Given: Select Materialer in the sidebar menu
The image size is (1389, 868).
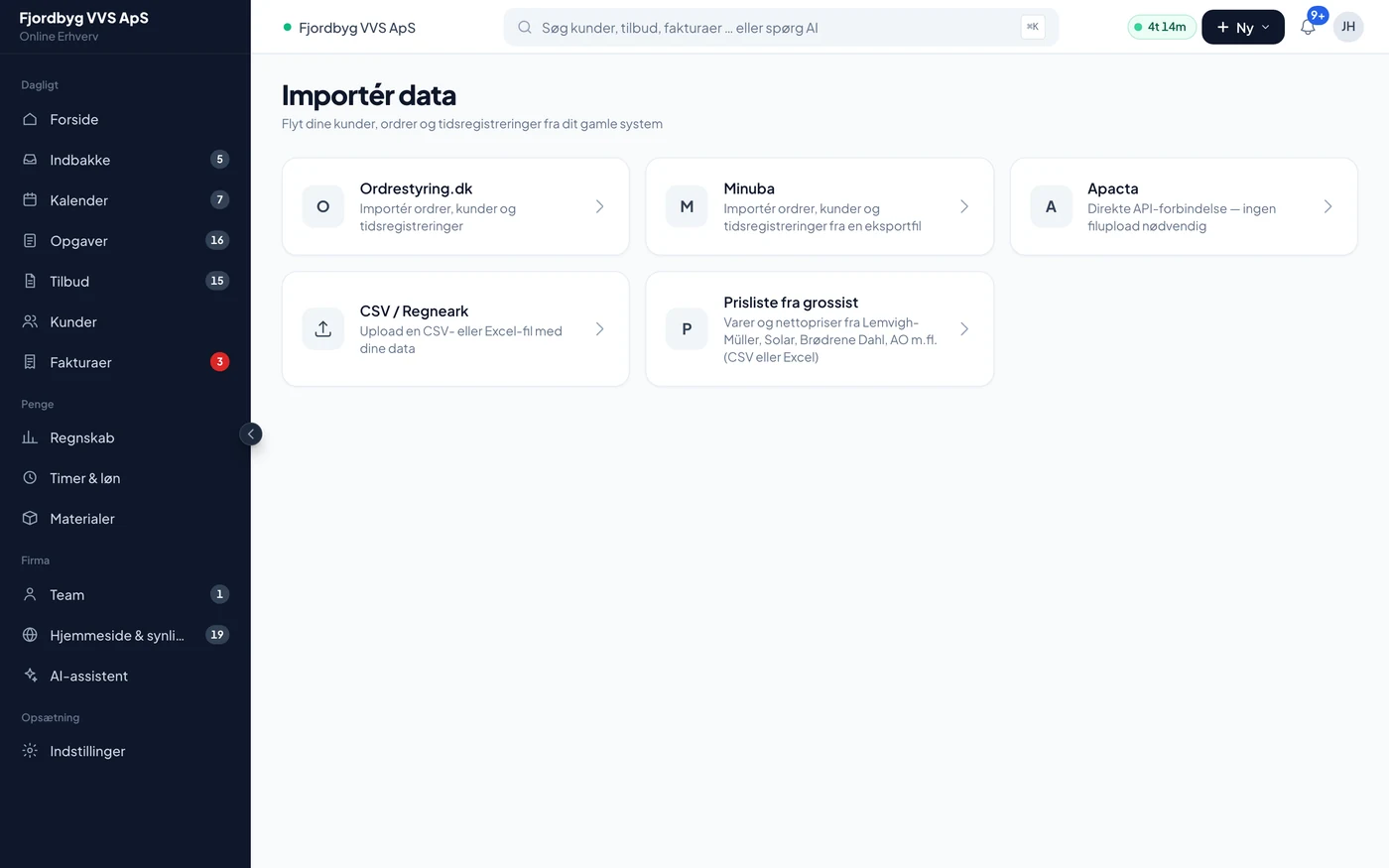Looking at the screenshot, I should point(125,519).
